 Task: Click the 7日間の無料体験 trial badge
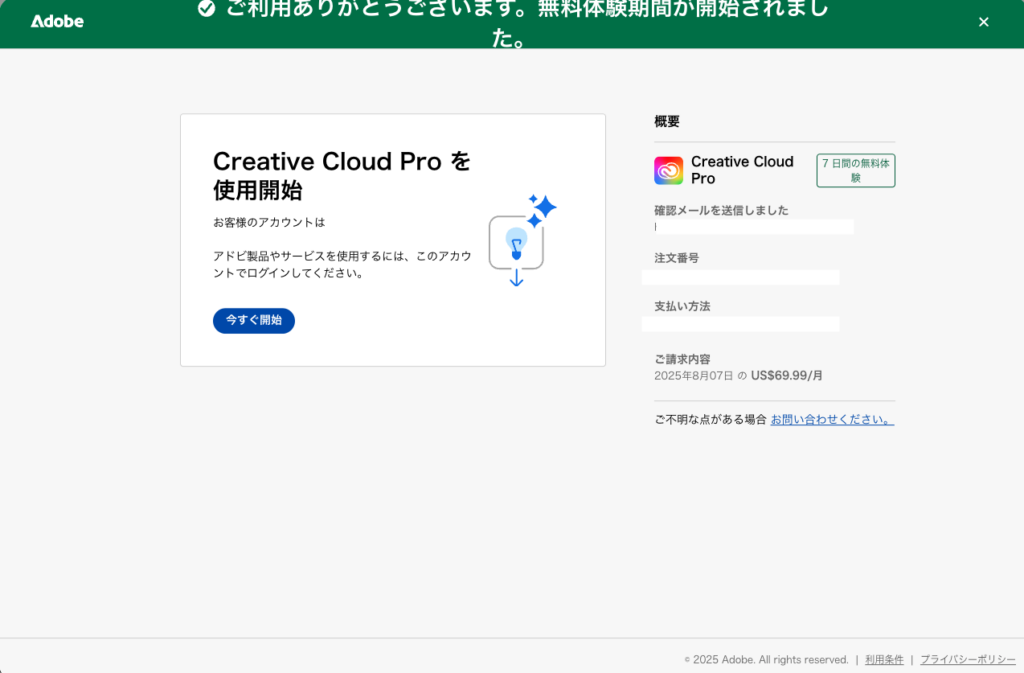coord(855,170)
